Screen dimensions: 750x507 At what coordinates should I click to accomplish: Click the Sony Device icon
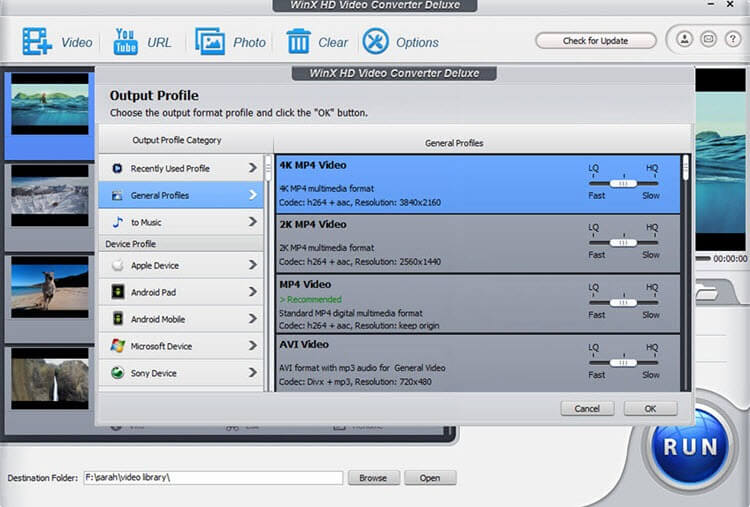point(117,372)
